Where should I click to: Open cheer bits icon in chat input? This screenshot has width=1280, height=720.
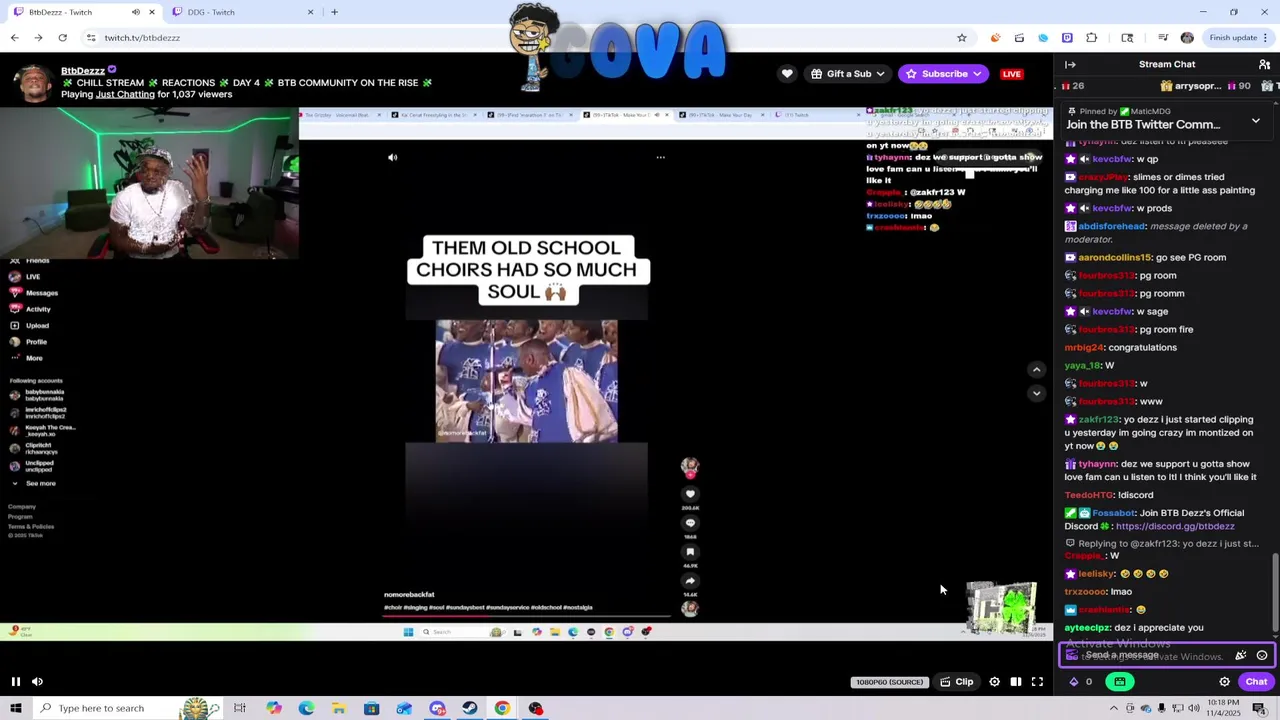coord(1241,655)
